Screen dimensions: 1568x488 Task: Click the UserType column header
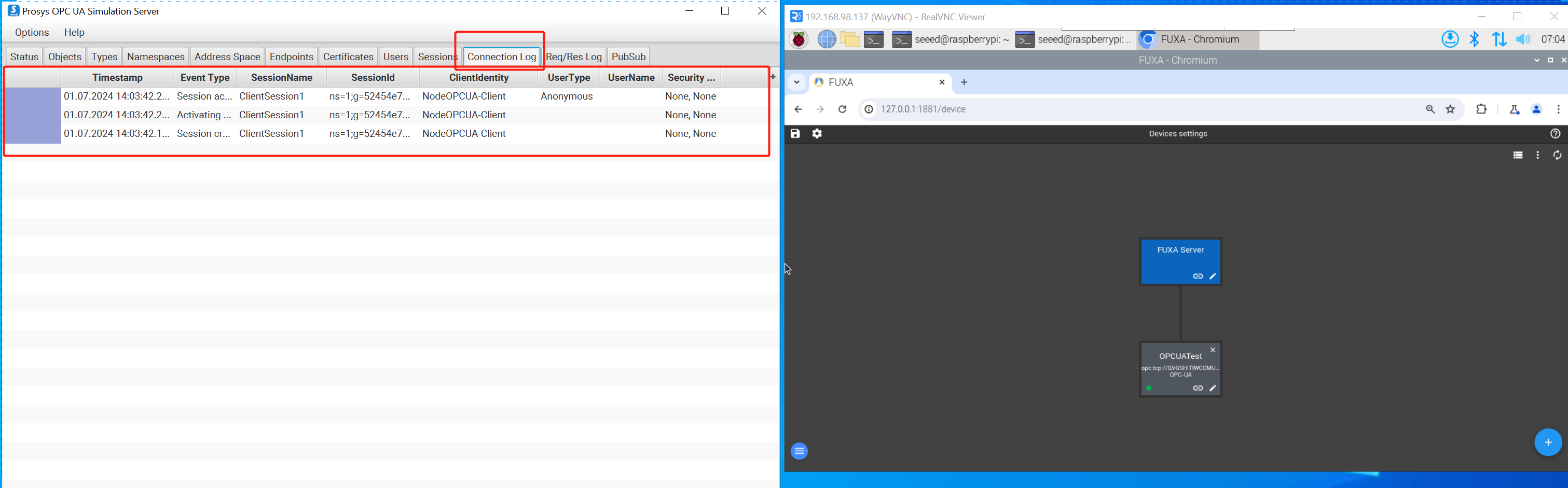[x=569, y=78]
